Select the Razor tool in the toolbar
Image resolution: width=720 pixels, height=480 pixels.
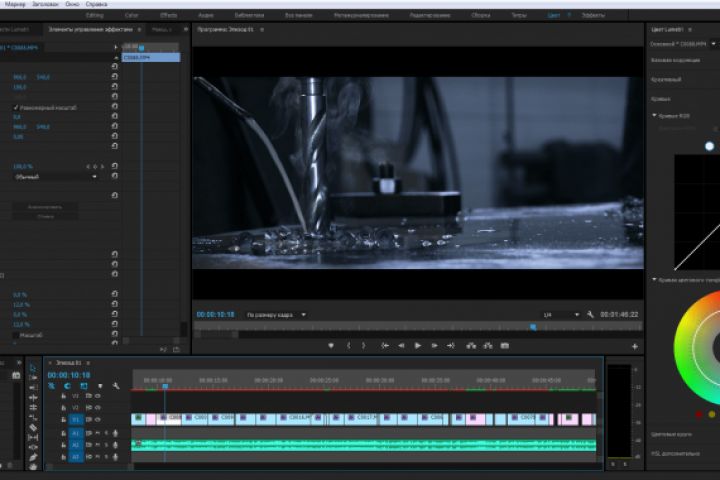(x=33, y=427)
